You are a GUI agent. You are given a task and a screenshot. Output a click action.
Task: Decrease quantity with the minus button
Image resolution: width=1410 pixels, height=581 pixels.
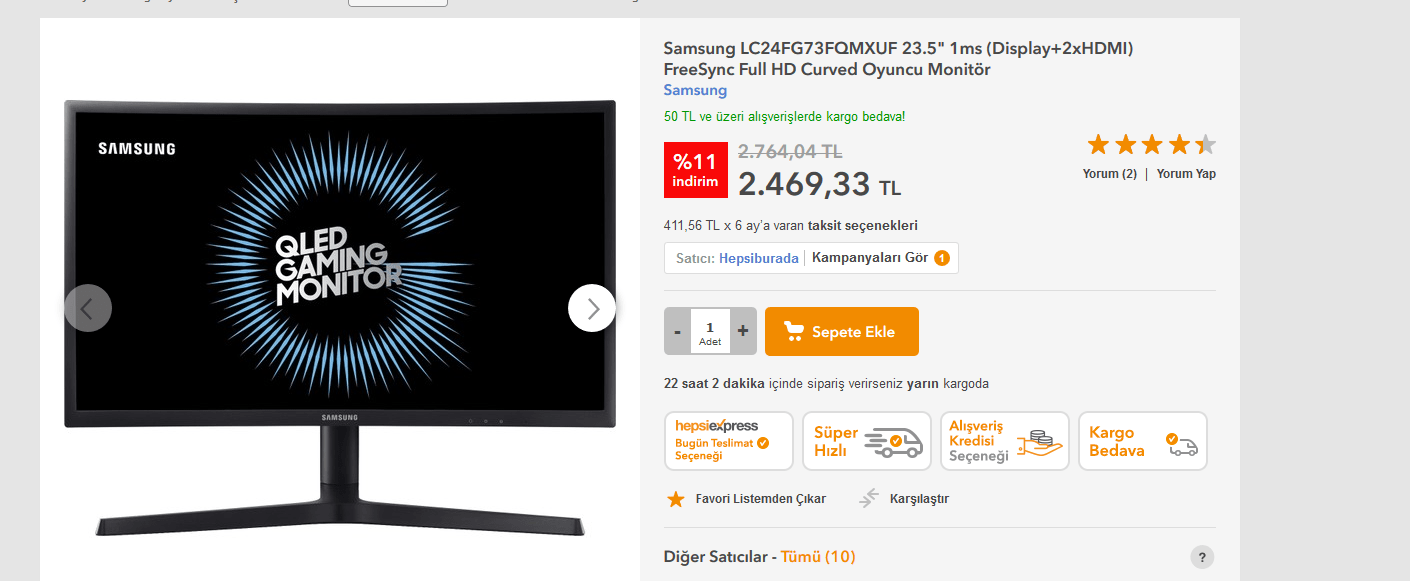(677, 331)
